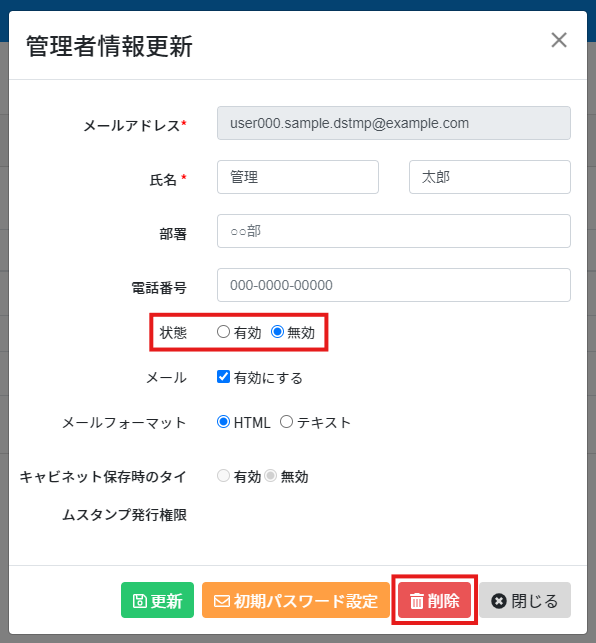Click the 部署 department input field
Screen dimensions: 596x643
[394, 231]
